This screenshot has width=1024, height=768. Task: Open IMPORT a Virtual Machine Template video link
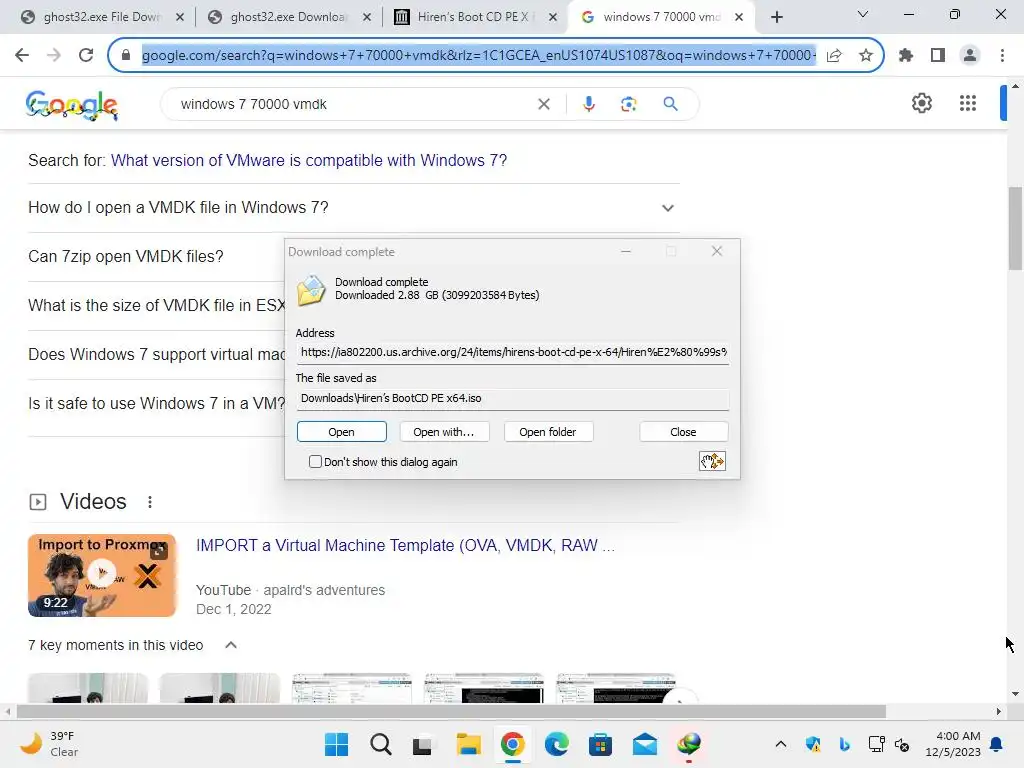point(406,545)
